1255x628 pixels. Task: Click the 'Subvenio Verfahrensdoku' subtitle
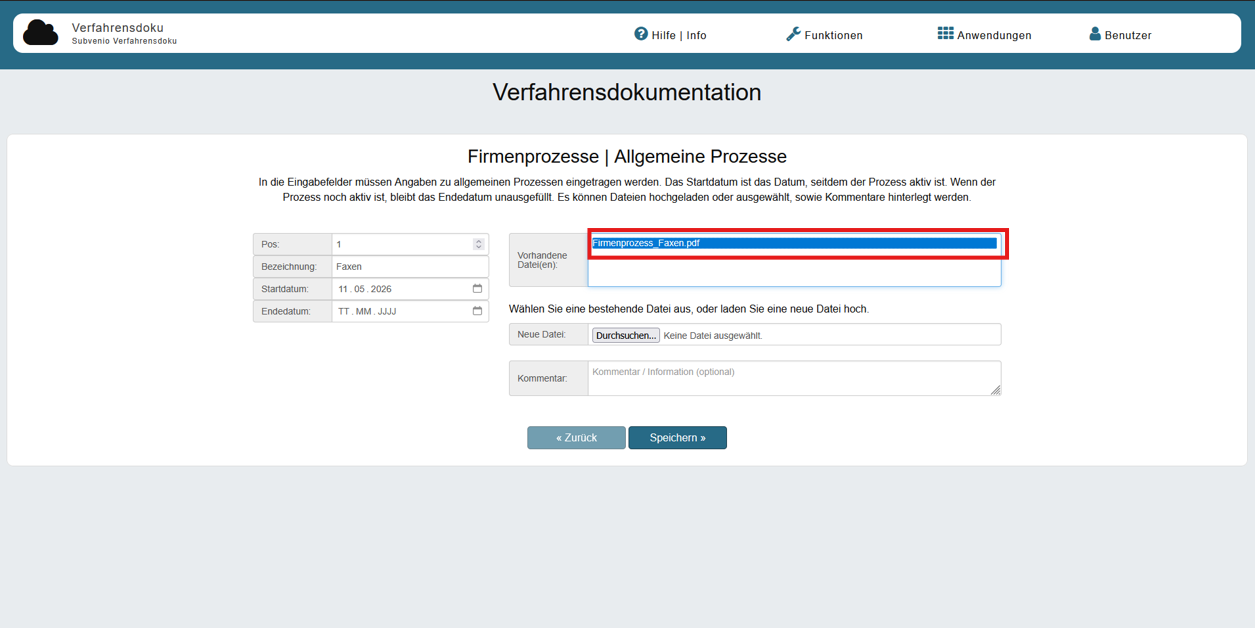coord(124,42)
